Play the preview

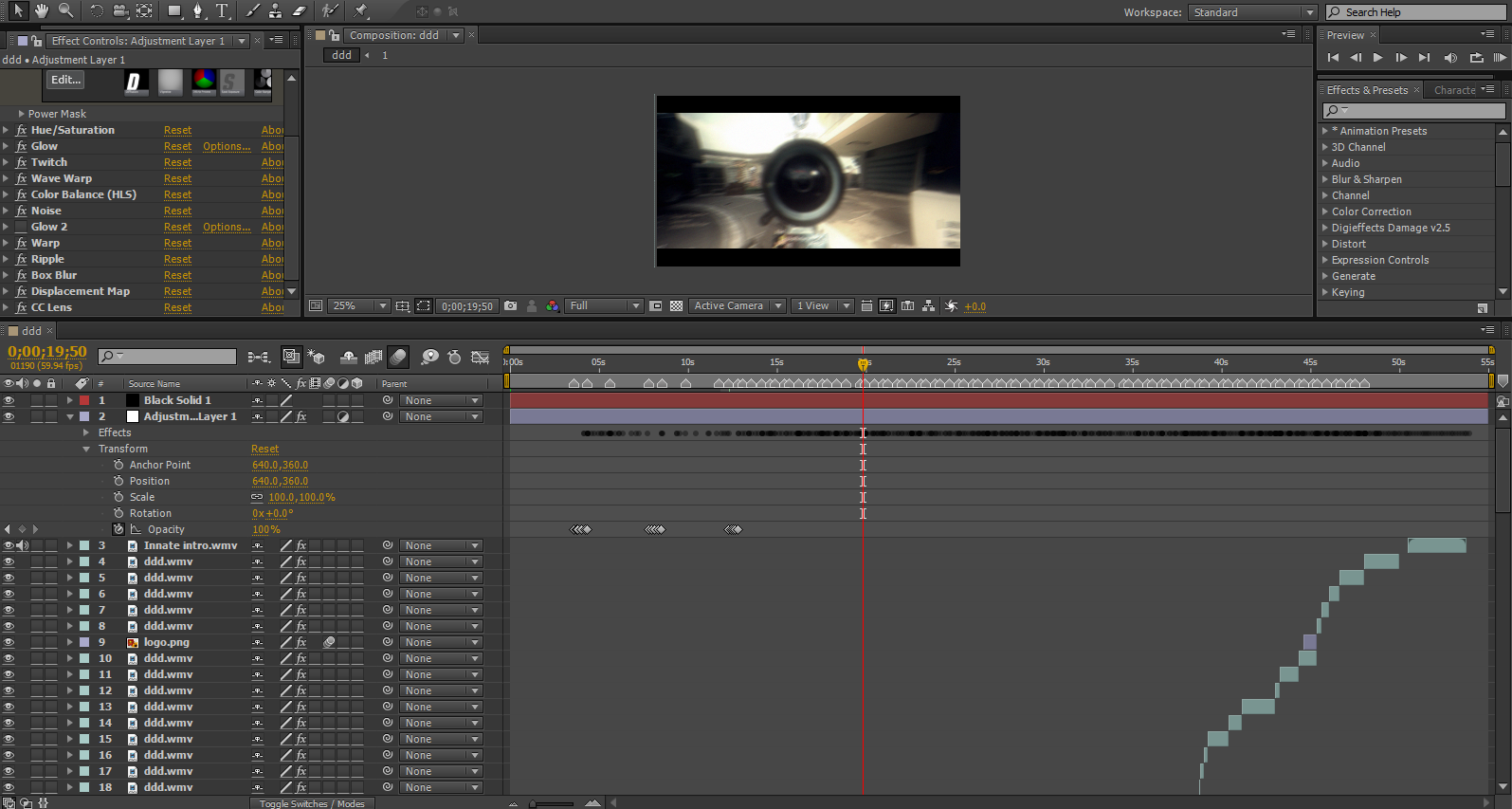(x=1377, y=58)
